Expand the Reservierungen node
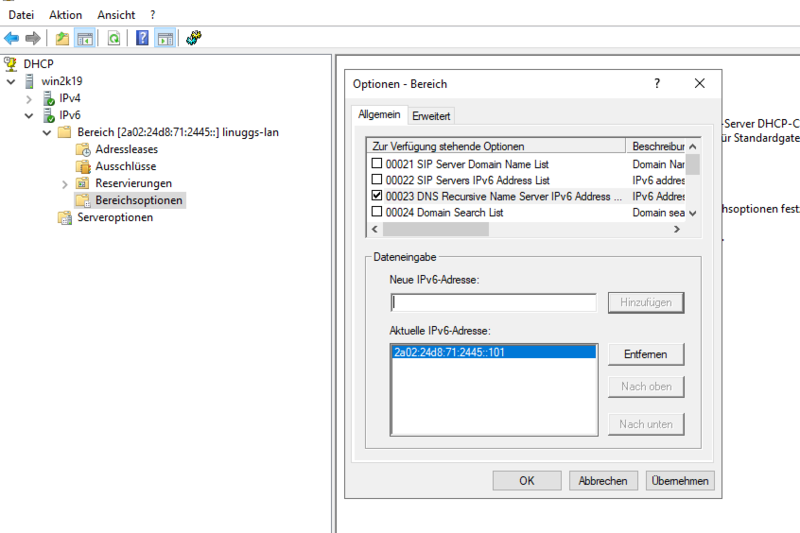The height and width of the screenshot is (533, 800). (x=65, y=184)
